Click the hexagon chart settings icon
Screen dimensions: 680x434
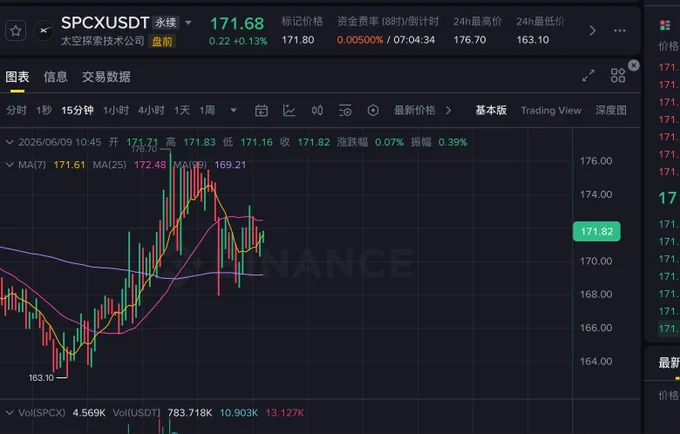373,111
